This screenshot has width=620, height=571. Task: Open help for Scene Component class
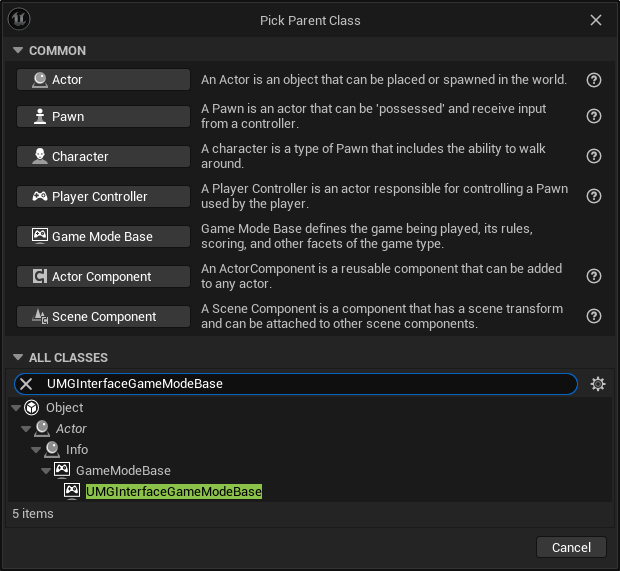(x=594, y=316)
